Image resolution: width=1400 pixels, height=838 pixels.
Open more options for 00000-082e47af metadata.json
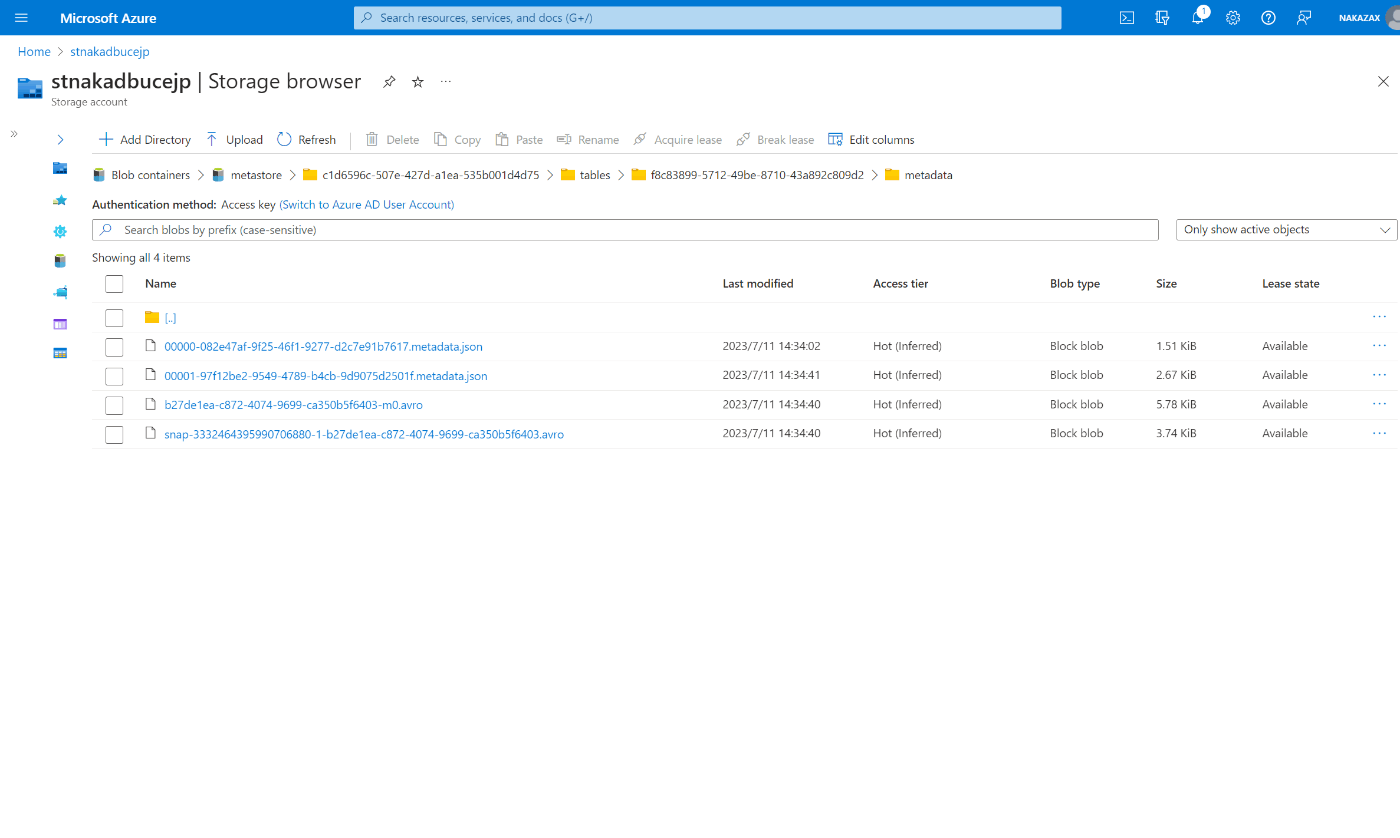[x=1380, y=346]
